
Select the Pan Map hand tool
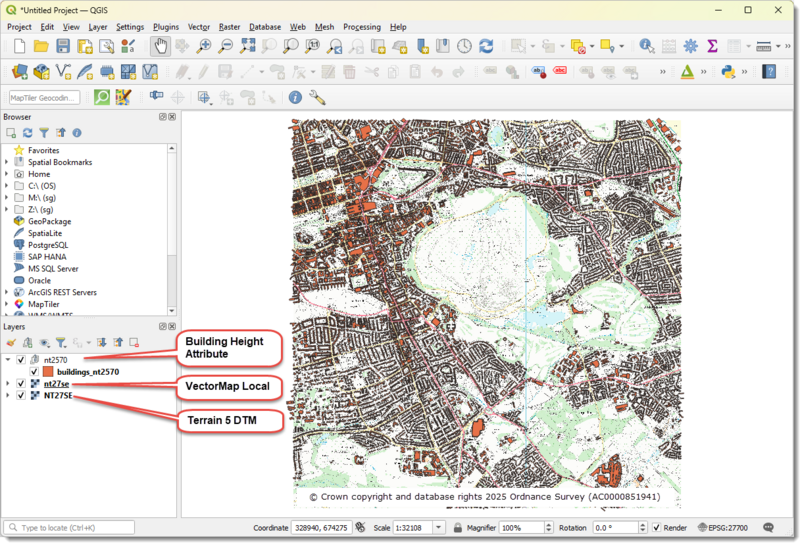tap(161, 46)
